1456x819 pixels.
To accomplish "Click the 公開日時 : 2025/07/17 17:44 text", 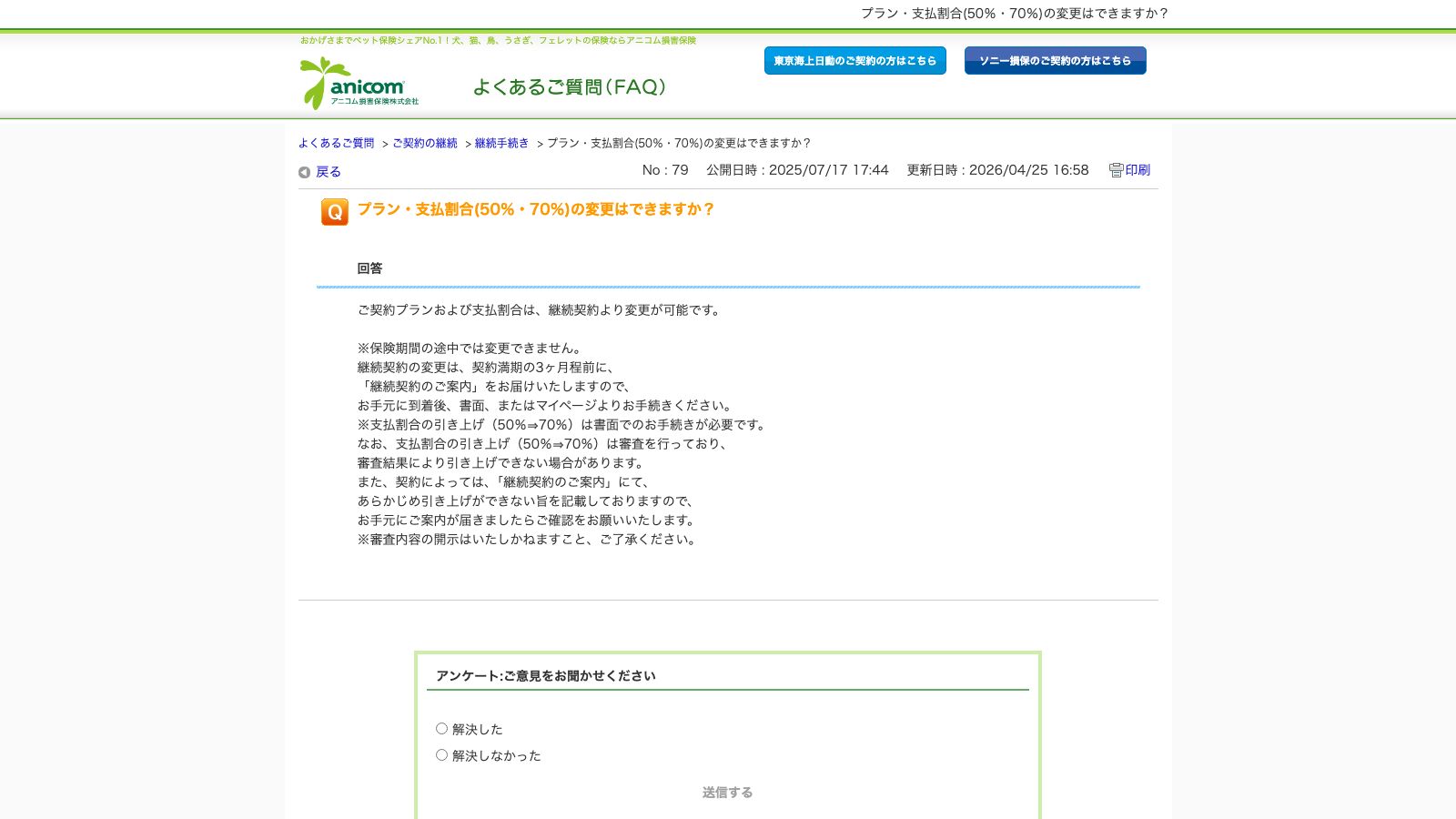I will (797, 170).
